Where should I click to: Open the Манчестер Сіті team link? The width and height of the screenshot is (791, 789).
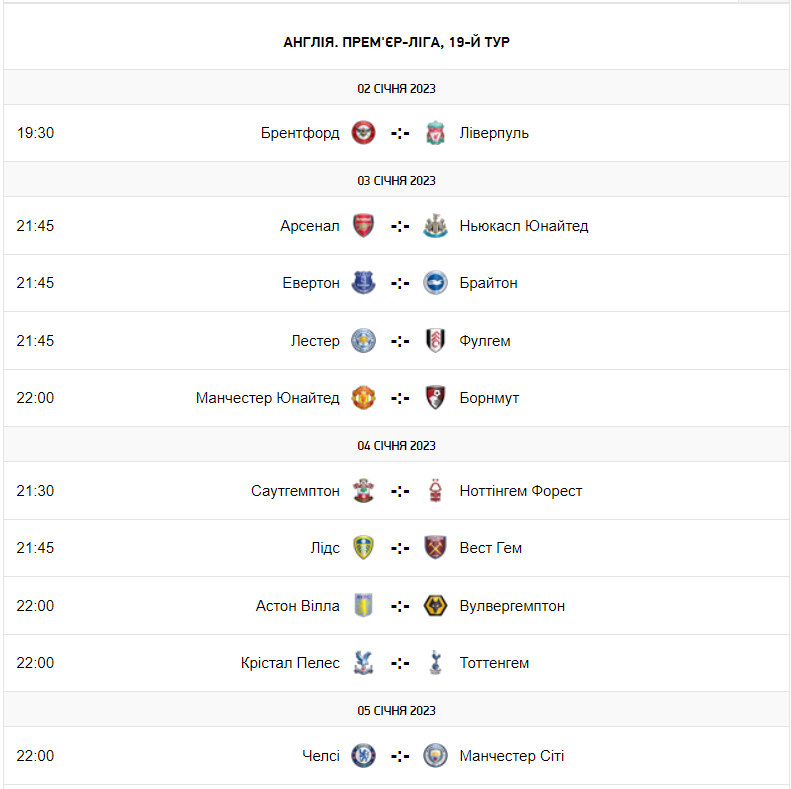(512, 756)
